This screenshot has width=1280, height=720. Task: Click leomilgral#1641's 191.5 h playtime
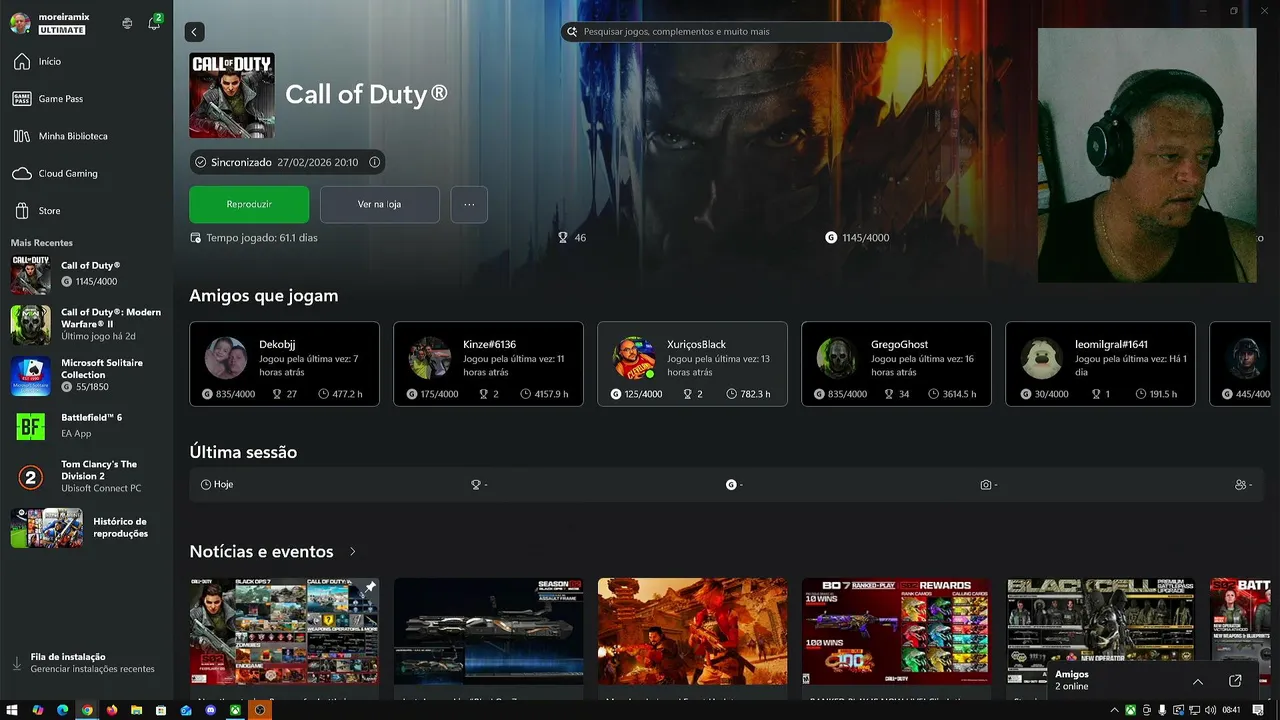pyautogui.click(x=1155, y=394)
